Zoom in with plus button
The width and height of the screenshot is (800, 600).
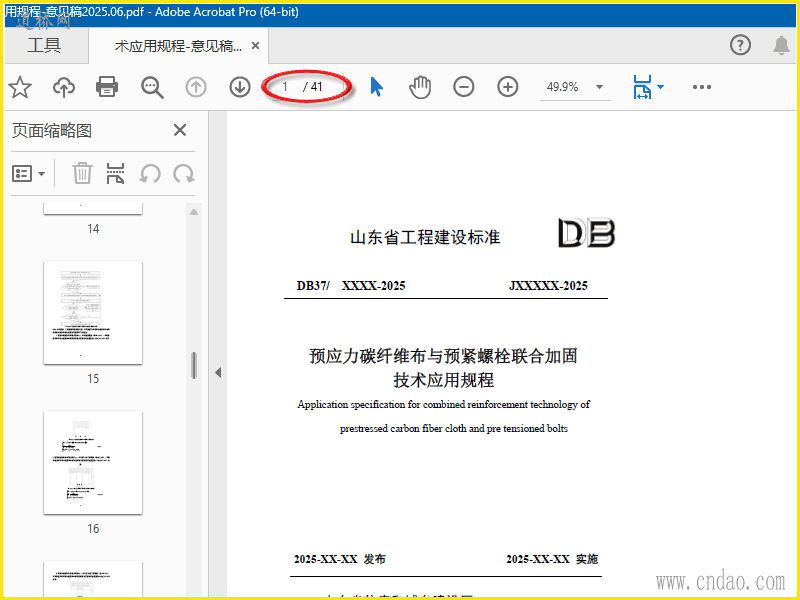[508, 87]
